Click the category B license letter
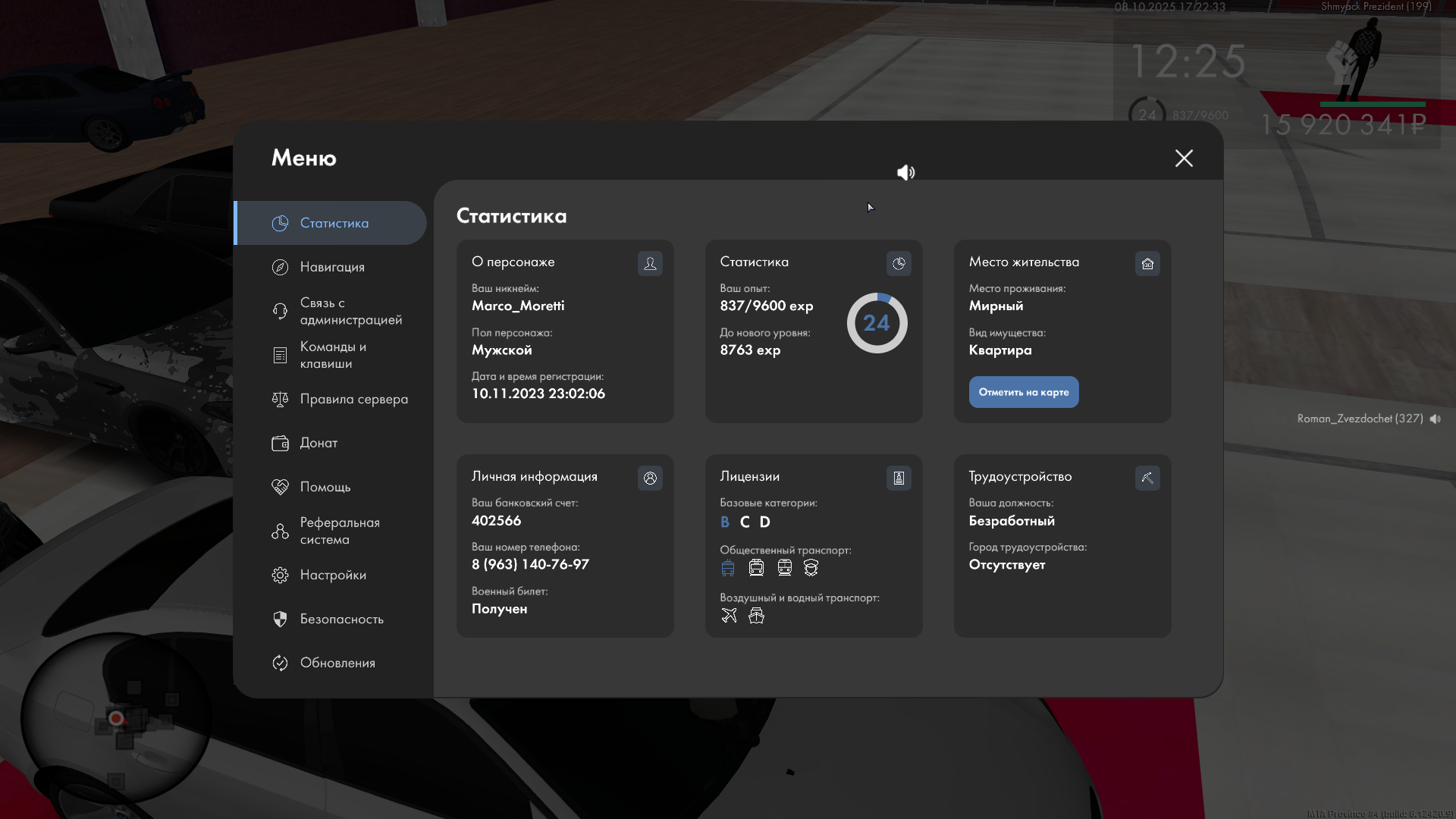The image size is (1456, 819). 725,522
